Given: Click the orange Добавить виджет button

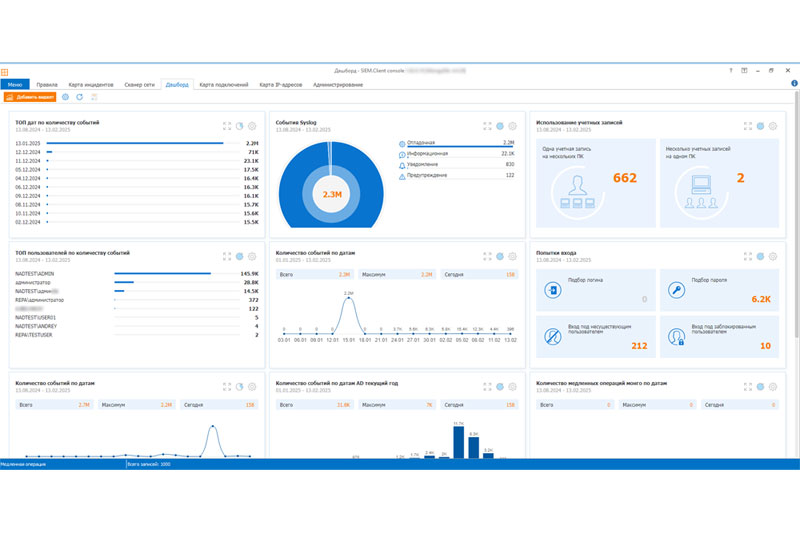Looking at the screenshot, I should tap(30, 97).
